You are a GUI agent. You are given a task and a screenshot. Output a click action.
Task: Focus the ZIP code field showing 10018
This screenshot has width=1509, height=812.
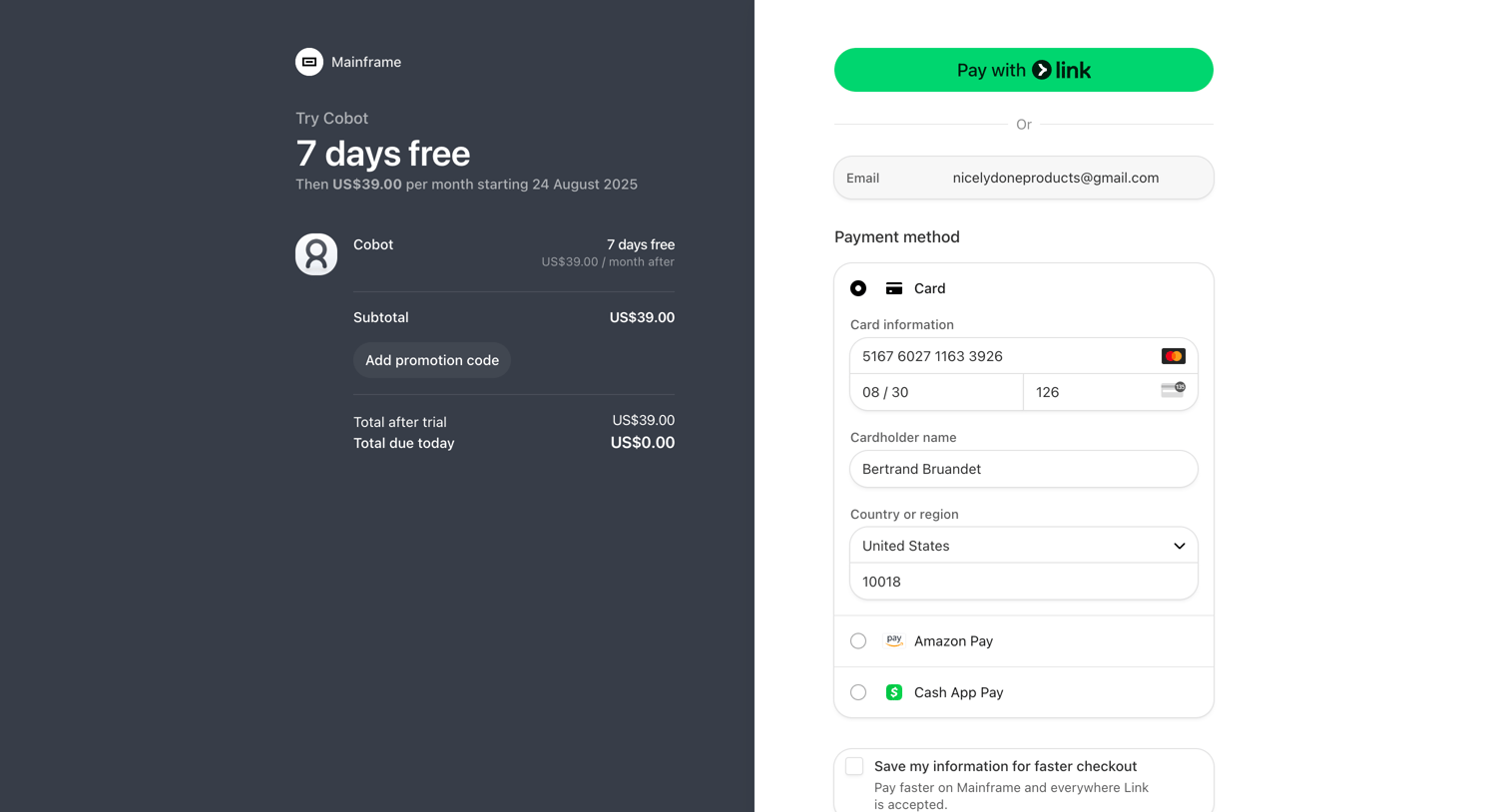click(x=1024, y=582)
